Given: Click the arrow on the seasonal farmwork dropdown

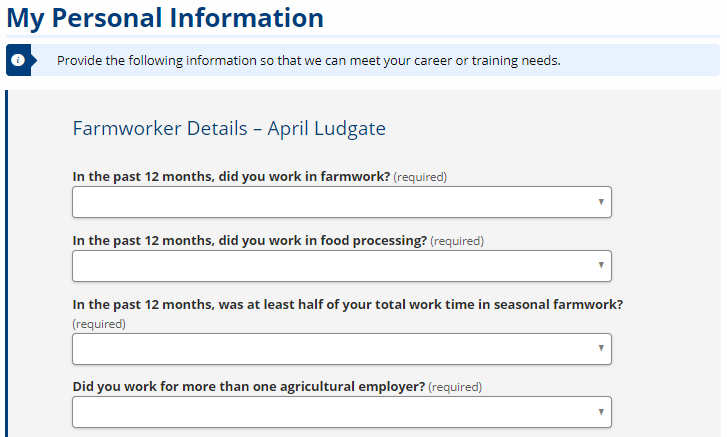Looking at the screenshot, I should 601,348.
